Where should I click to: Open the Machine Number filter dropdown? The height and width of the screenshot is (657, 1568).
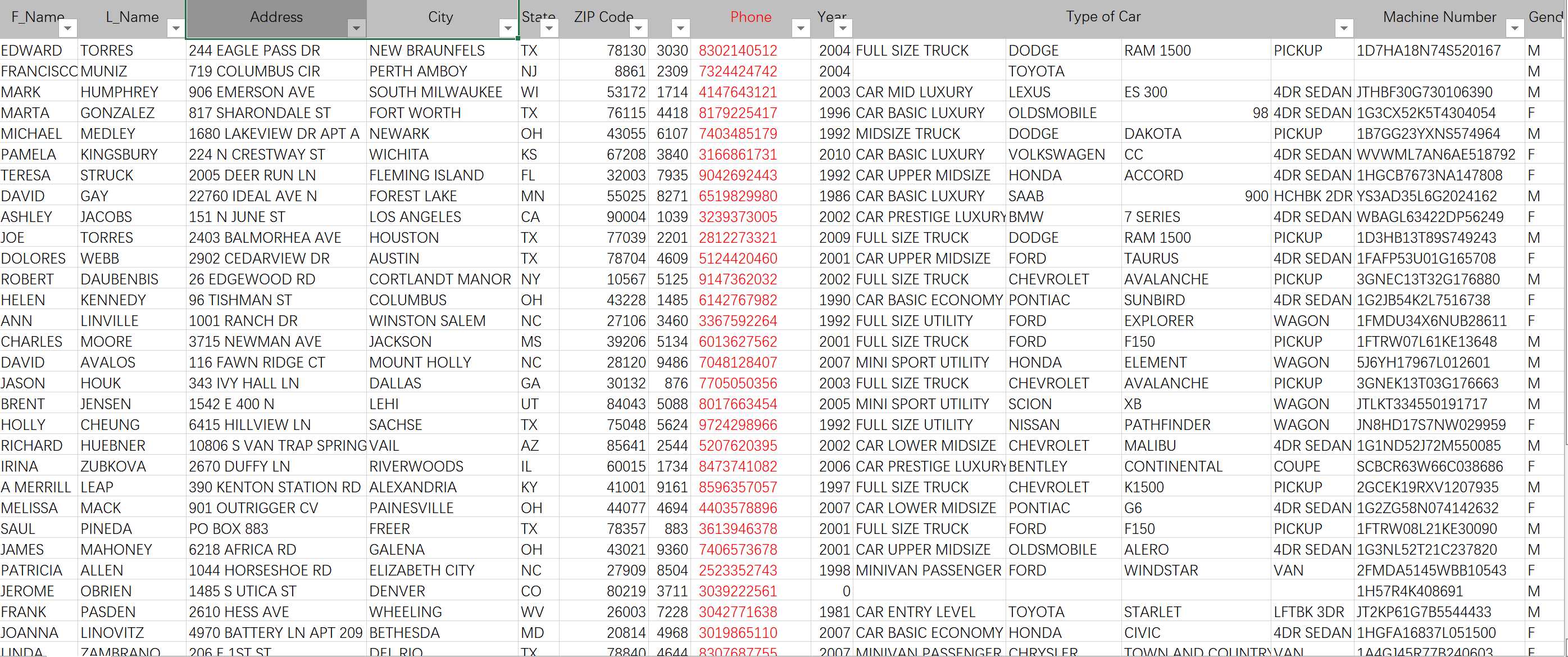(x=1515, y=28)
